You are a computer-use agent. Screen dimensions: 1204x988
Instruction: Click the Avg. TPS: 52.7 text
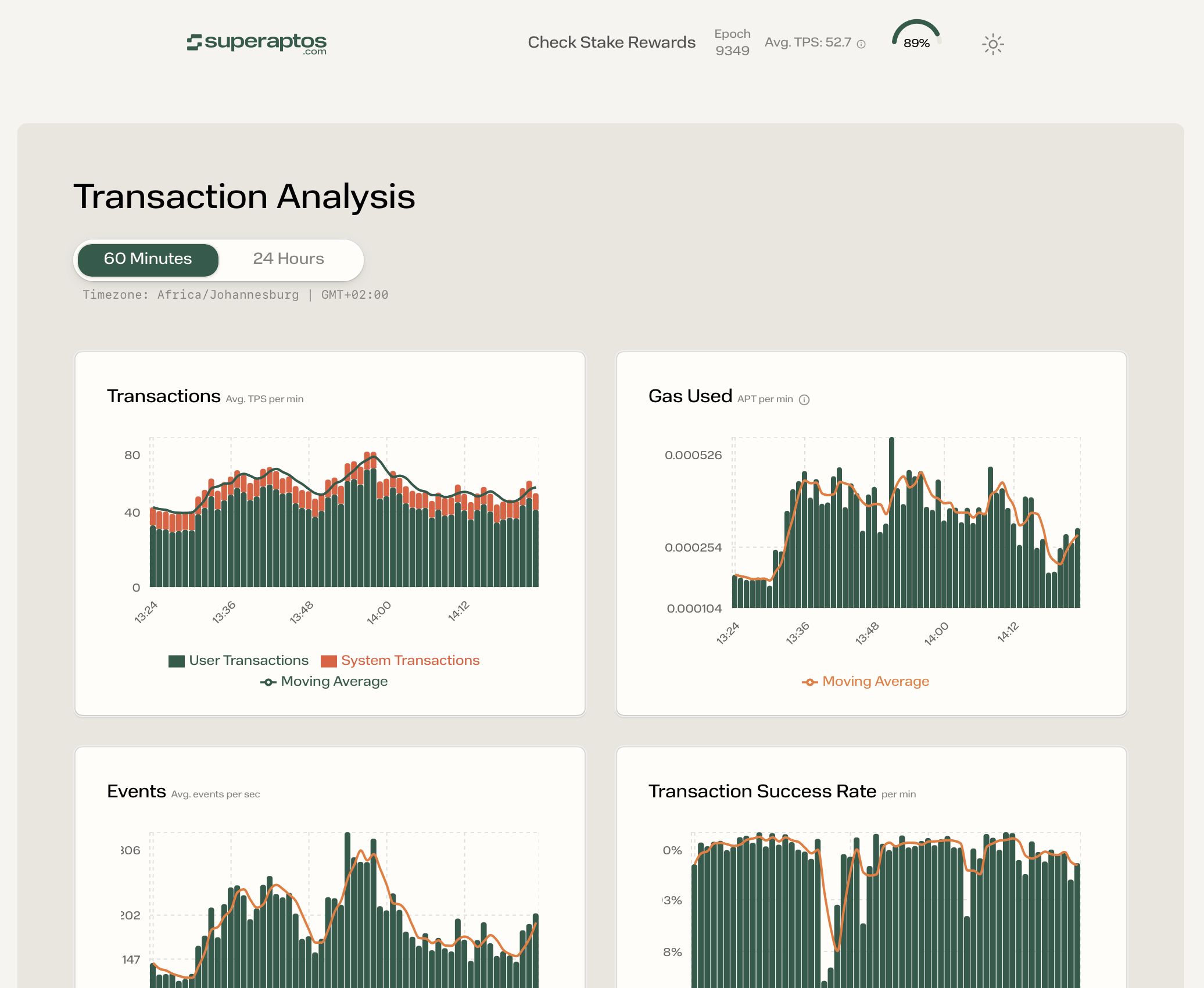pos(808,42)
